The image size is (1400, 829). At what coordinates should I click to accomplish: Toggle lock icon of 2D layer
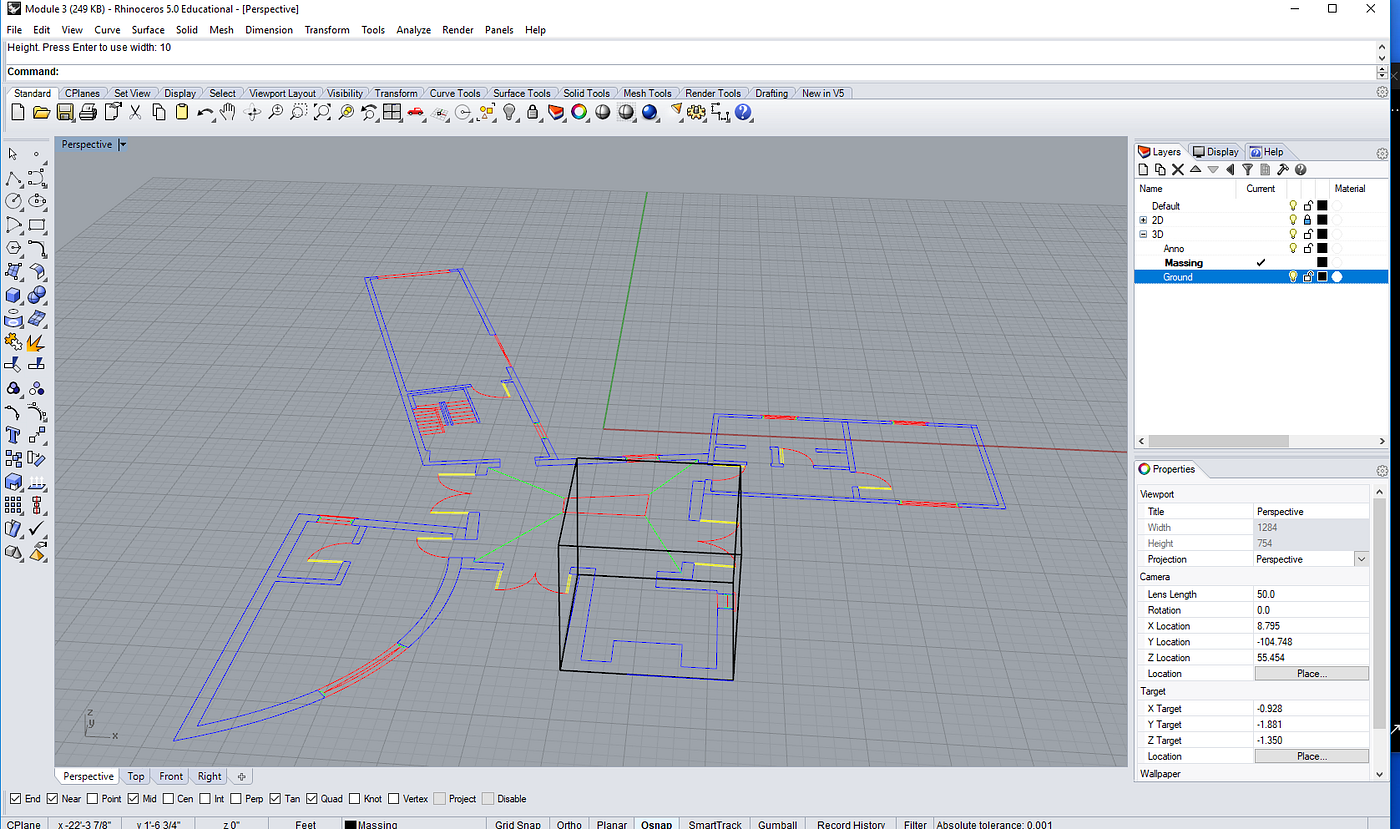pos(1308,220)
